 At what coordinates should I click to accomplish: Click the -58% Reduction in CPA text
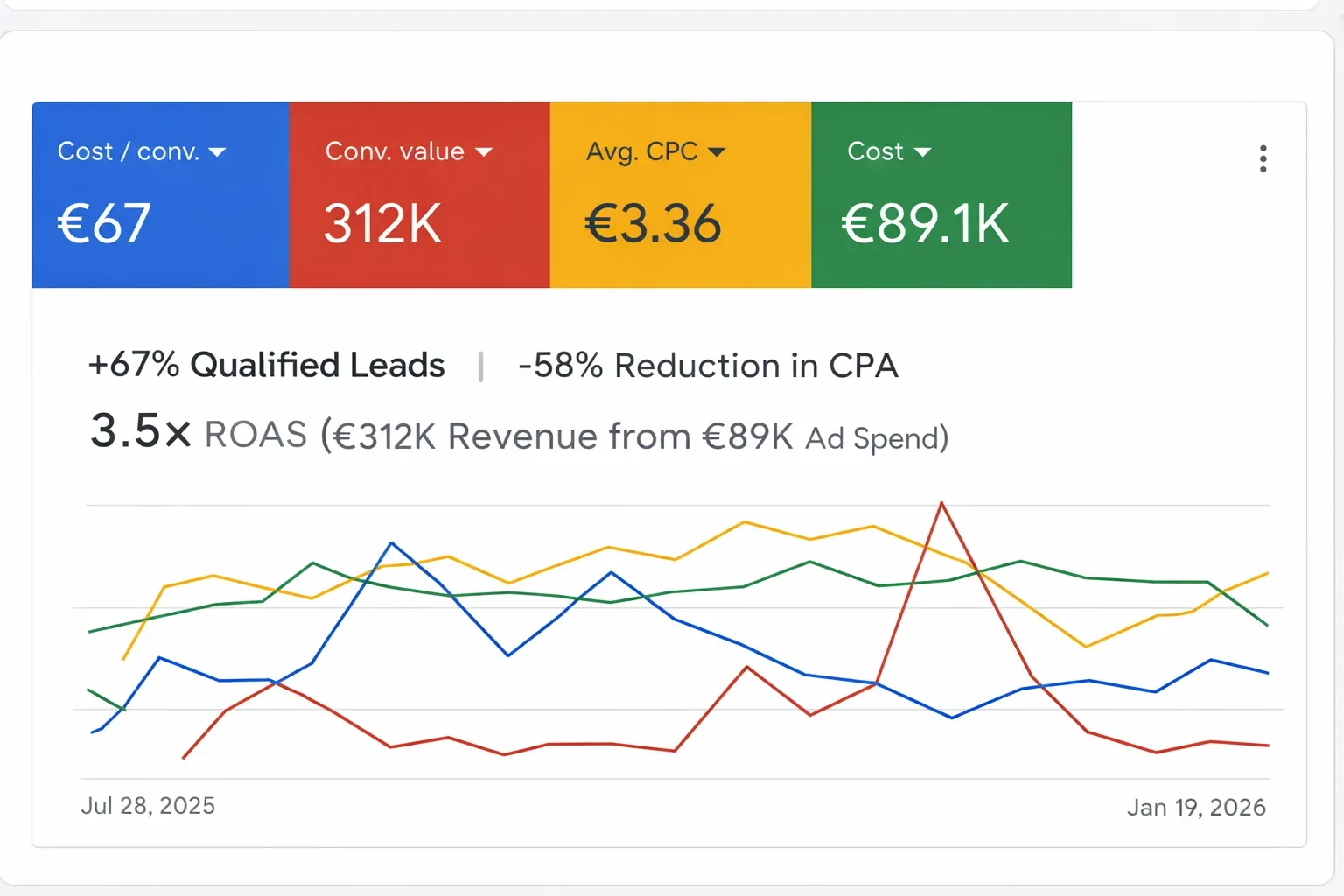click(x=709, y=366)
